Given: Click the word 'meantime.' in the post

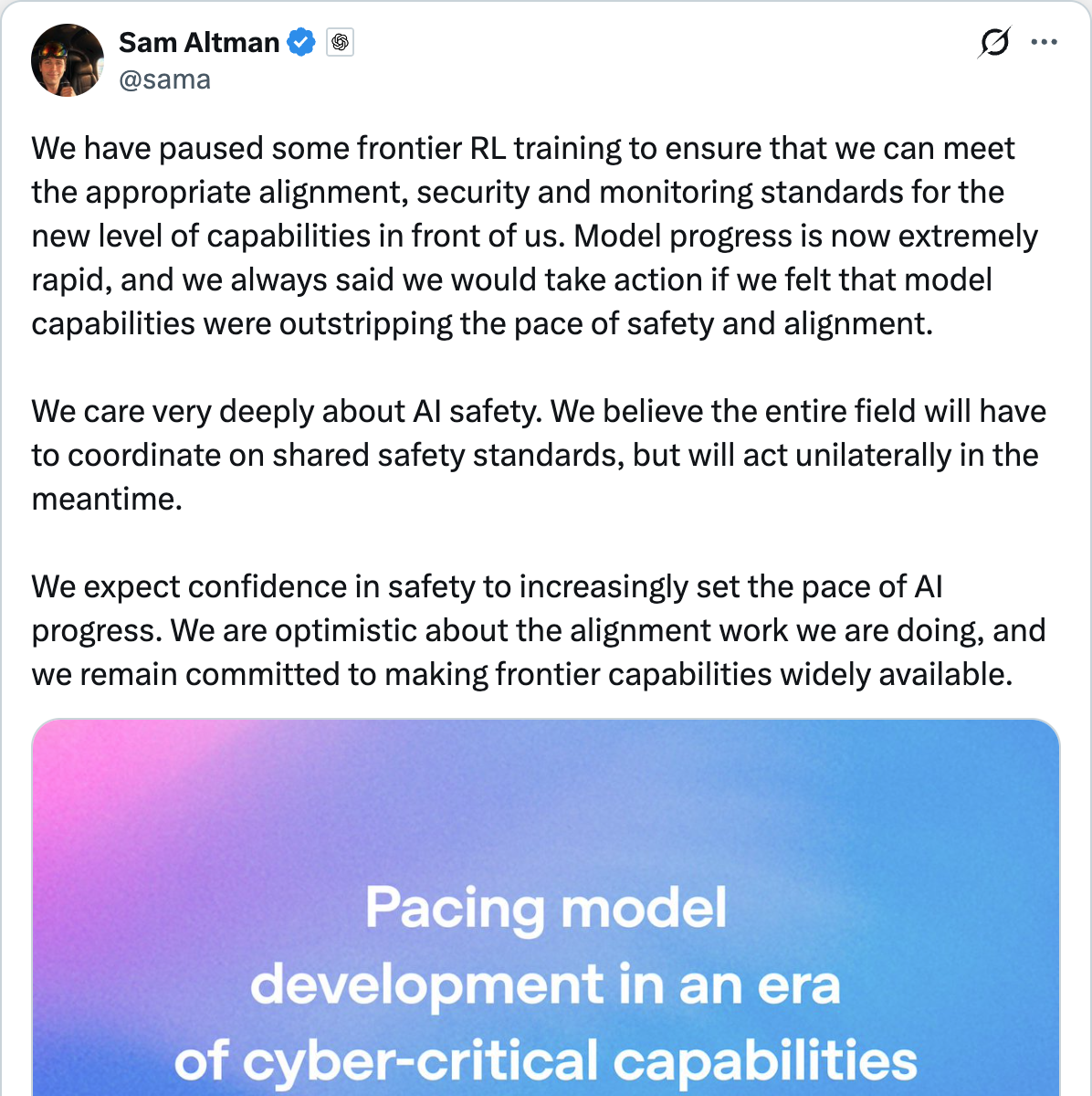Looking at the screenshot, I should point(107,499).
